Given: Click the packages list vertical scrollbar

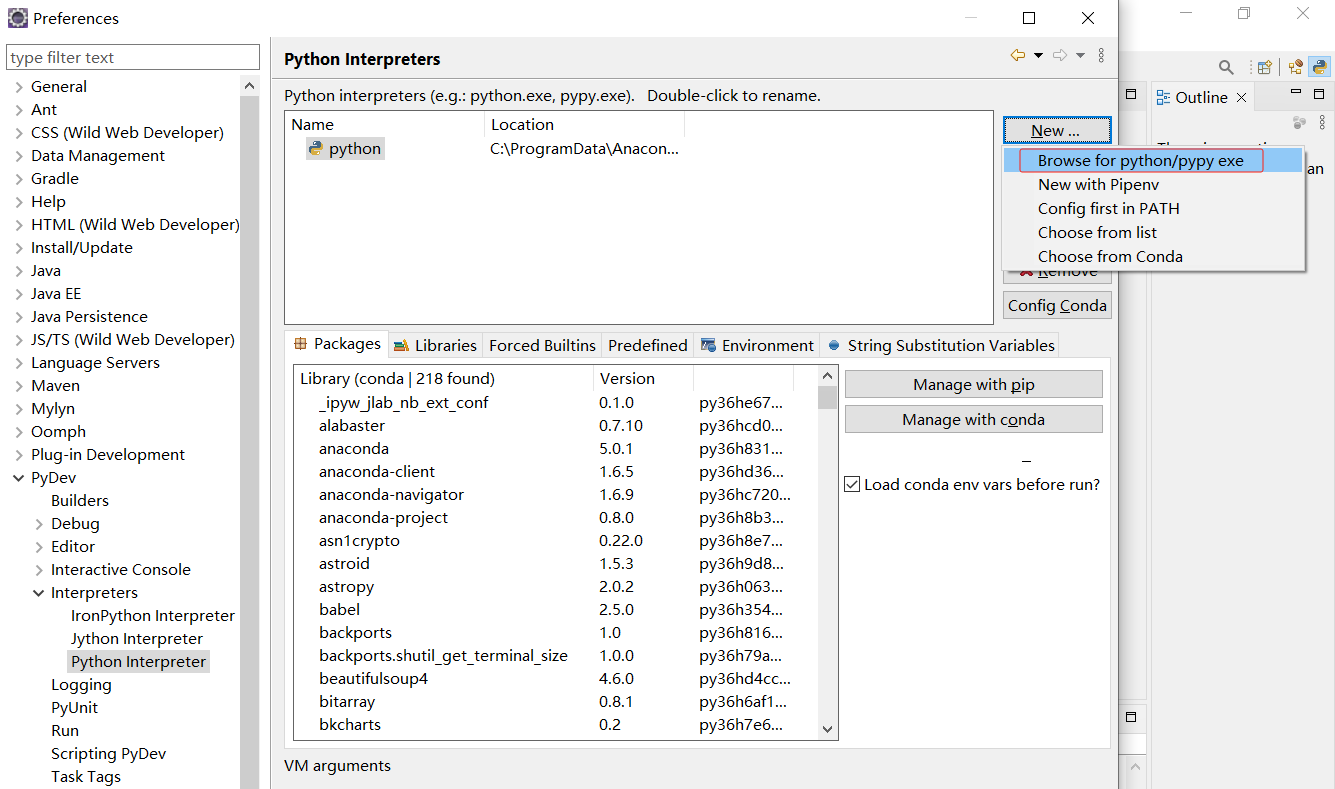Looking at the screenshot, I should 827,552.
